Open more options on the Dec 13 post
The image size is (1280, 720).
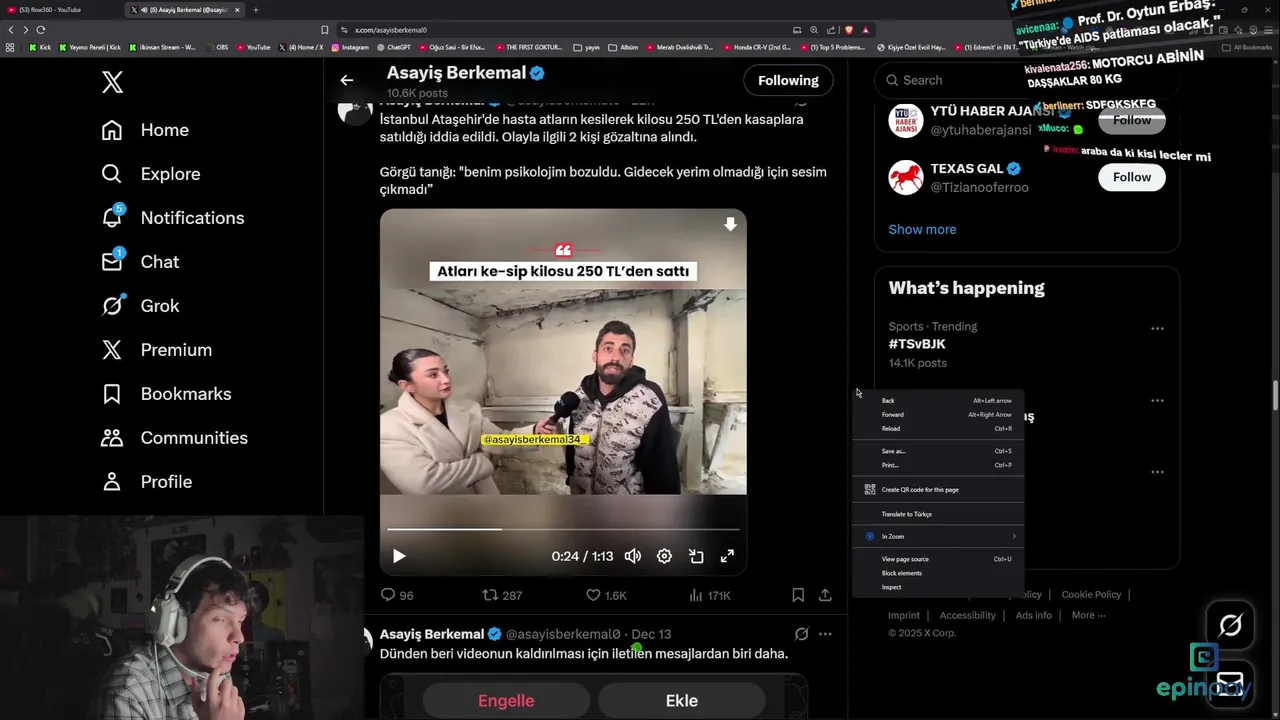point(825,634)
